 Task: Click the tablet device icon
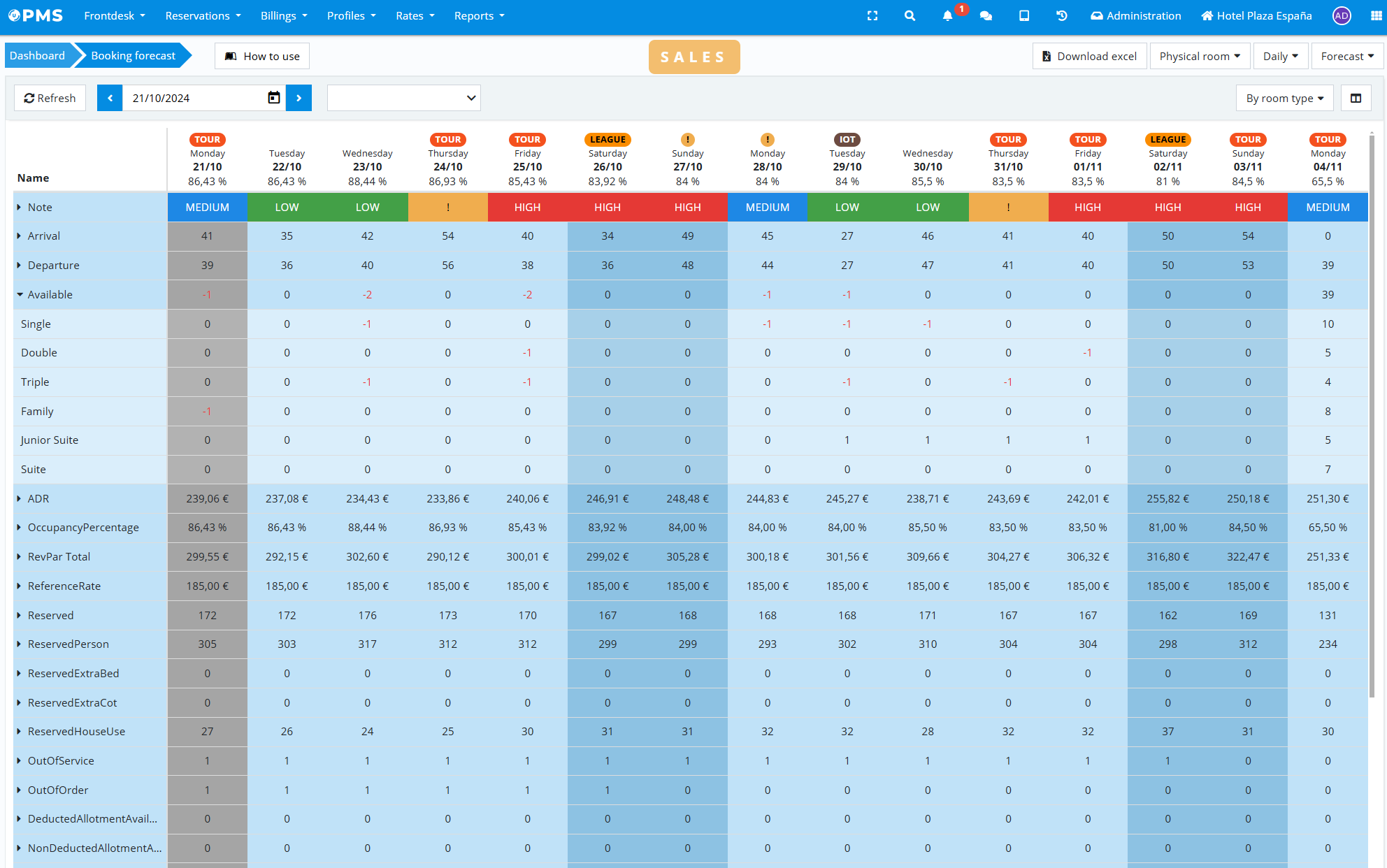[1024, 15]
